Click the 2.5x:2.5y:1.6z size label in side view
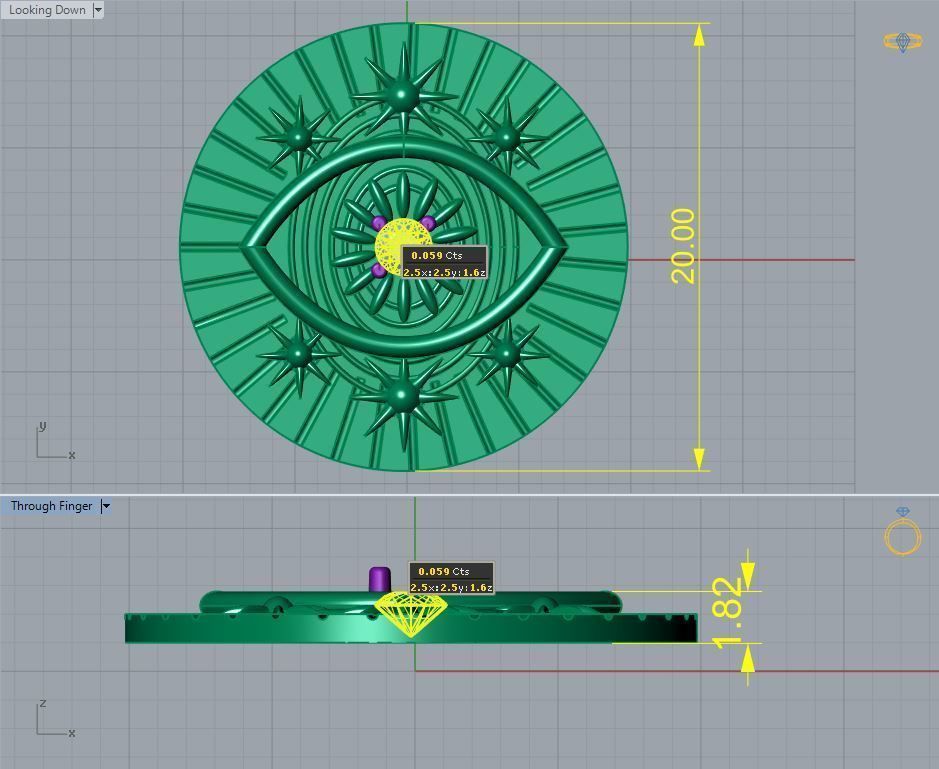The height and width of the screenshot is (769, 939). point(452,588)
